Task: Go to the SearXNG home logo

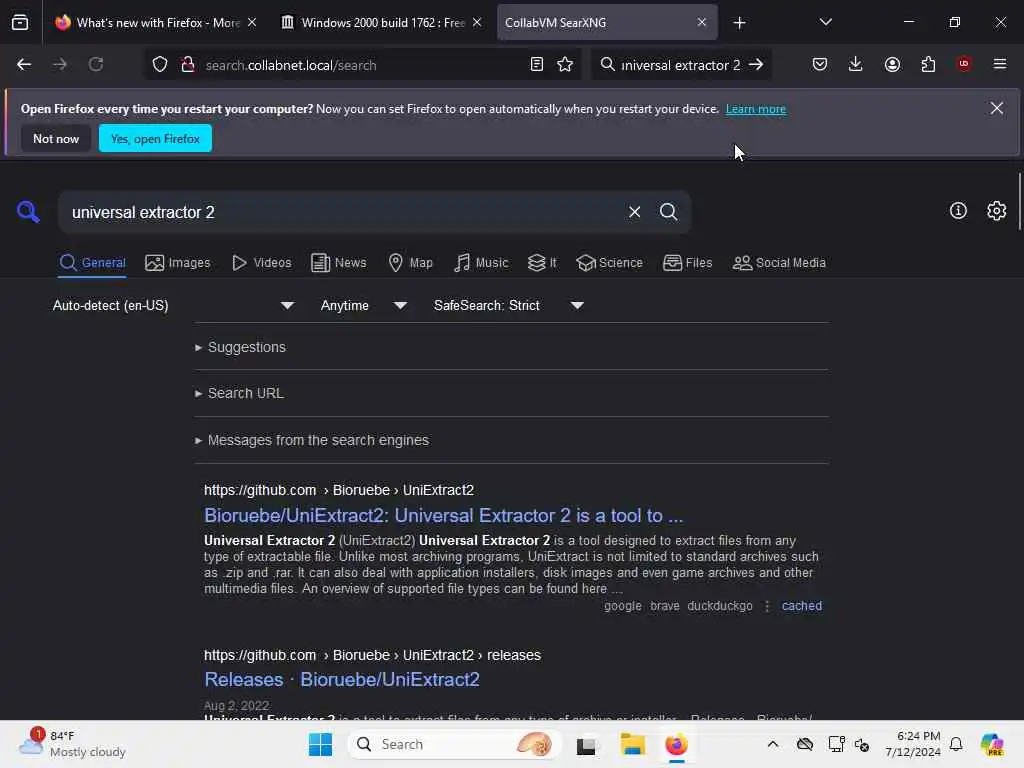Action: tap(28, 212)
